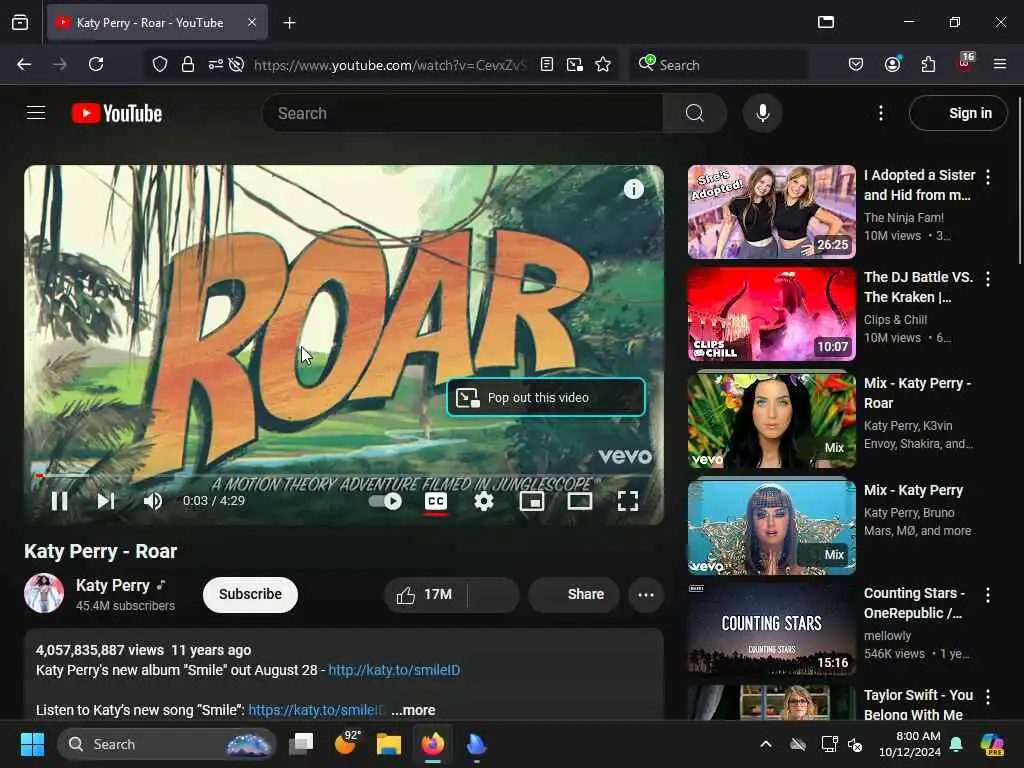This screenshot has height=768, width=1024.
Task: Open options for The DJ Battle video
Action: 988,279
